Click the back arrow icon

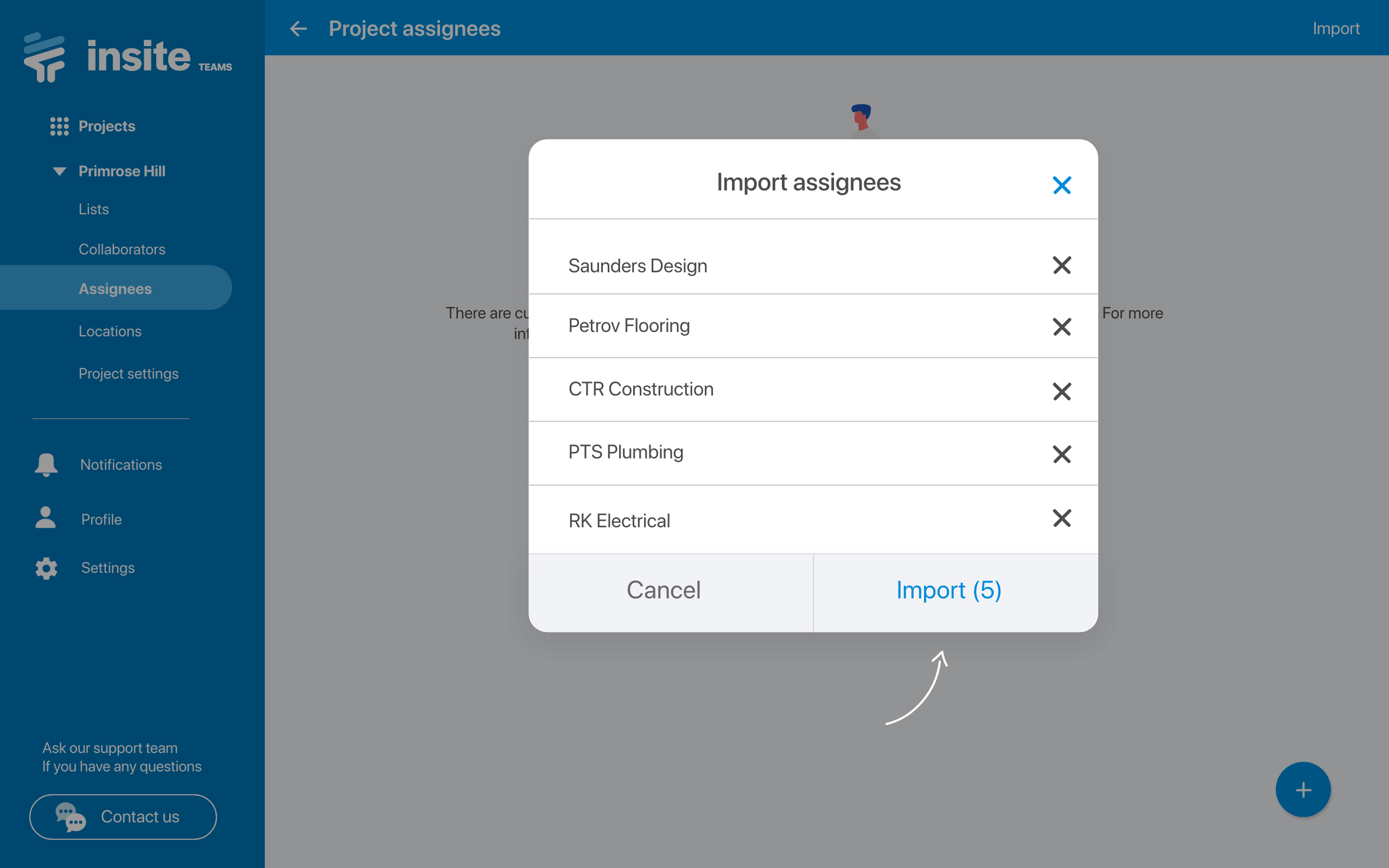(298, 29)
